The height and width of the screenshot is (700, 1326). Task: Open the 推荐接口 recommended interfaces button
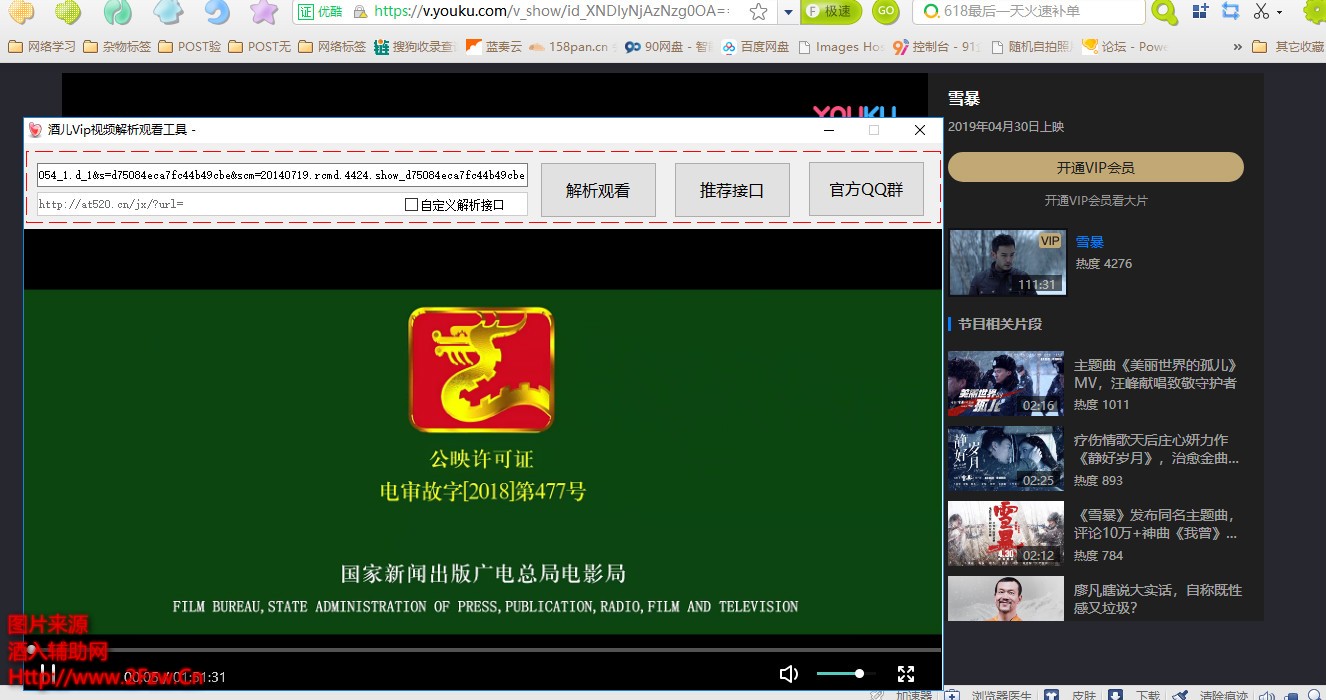[x=732, y=190]
